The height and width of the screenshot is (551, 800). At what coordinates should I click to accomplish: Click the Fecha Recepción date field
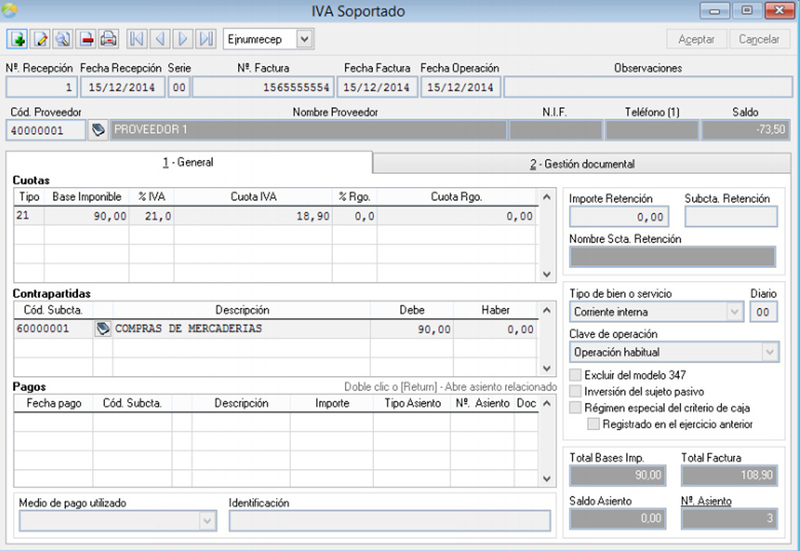click(122, 87)
